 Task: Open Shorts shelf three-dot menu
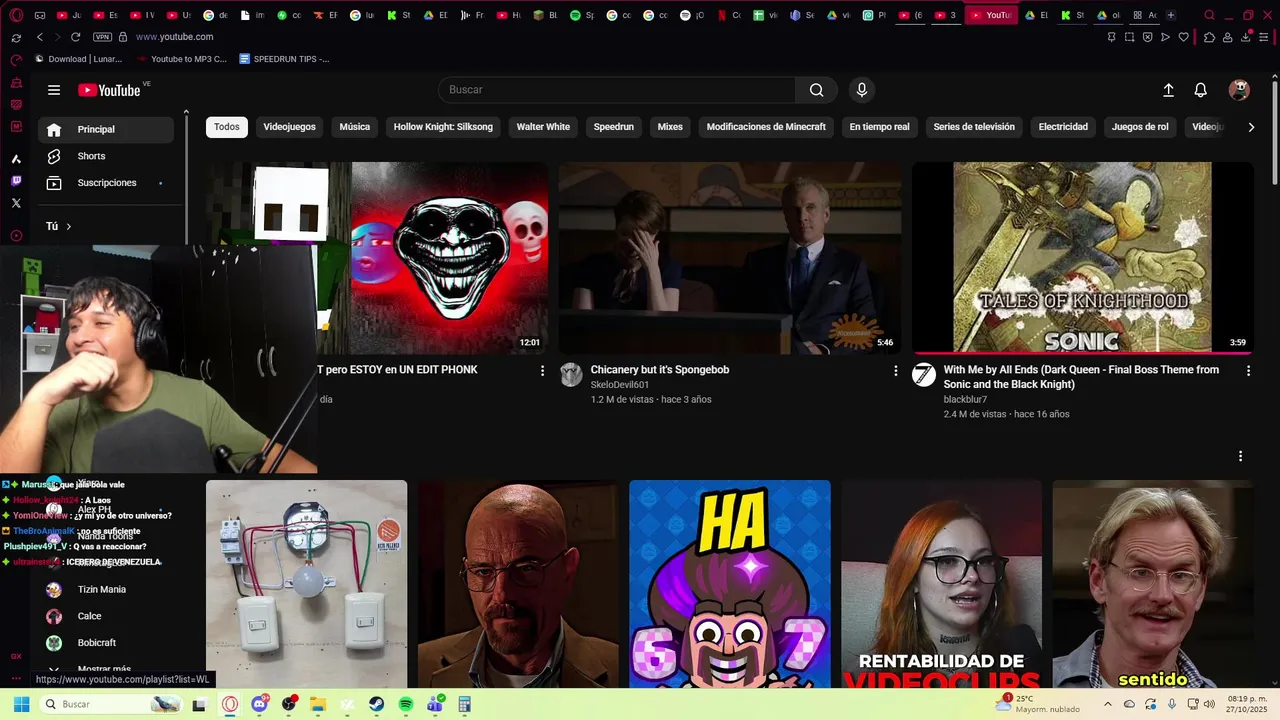pyautogui.click(x=1240, y=456)
